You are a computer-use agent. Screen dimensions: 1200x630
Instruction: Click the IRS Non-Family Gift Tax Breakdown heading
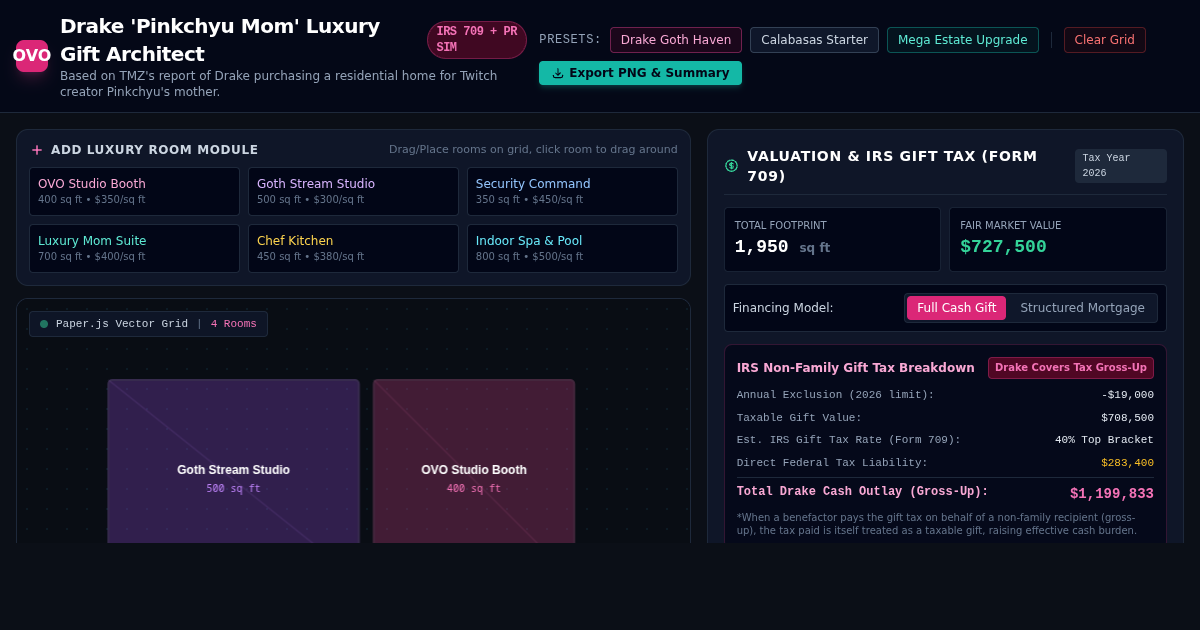click(x=856, y=368)
